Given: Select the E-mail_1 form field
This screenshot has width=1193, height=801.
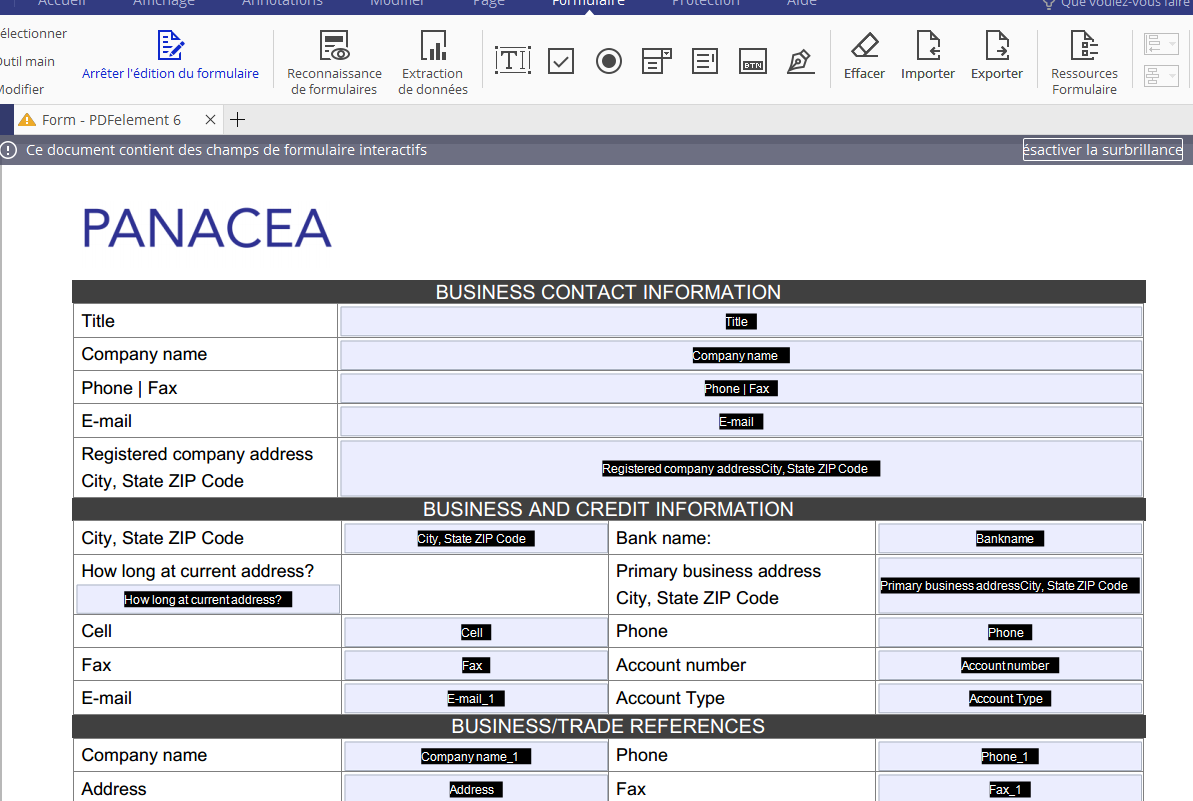Looking at the screenshot, I should click(476, 698).
